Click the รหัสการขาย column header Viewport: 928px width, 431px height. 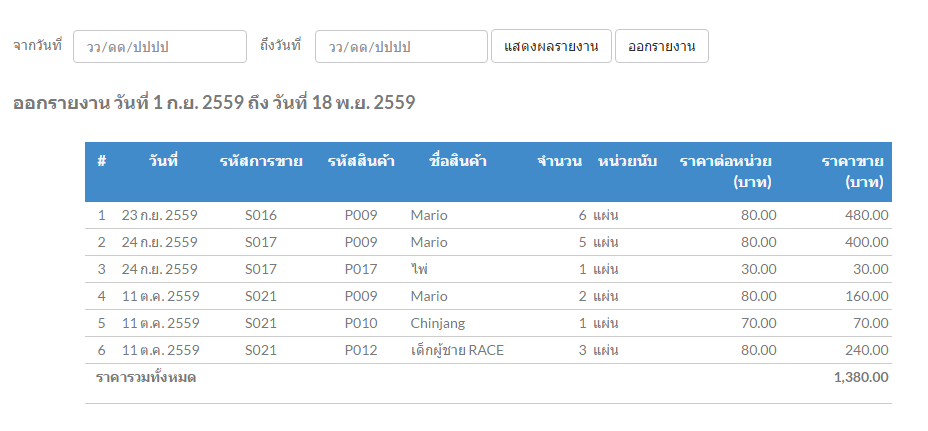click(261, 161)
